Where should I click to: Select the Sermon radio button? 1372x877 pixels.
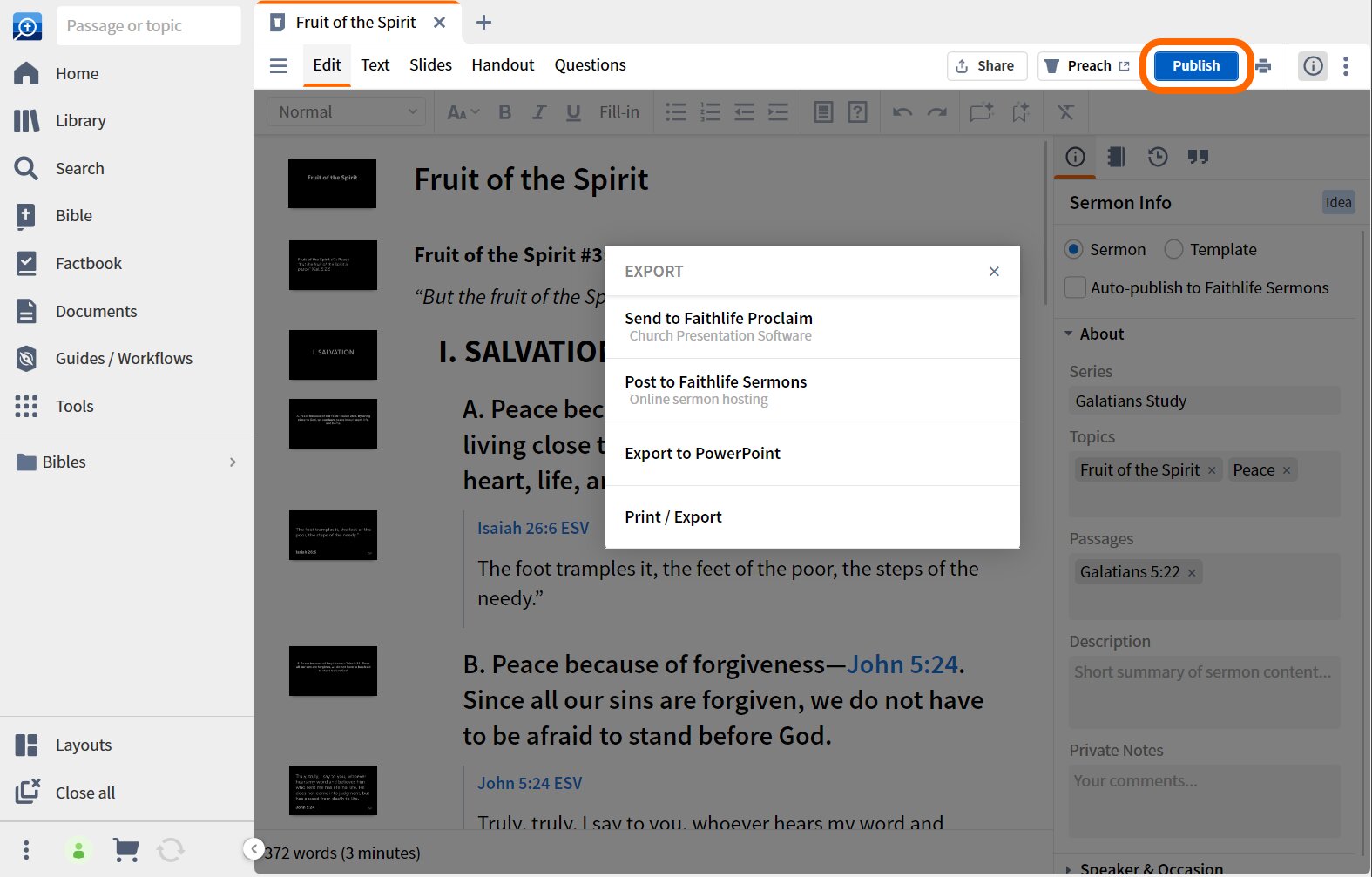tap(1074, 249)
